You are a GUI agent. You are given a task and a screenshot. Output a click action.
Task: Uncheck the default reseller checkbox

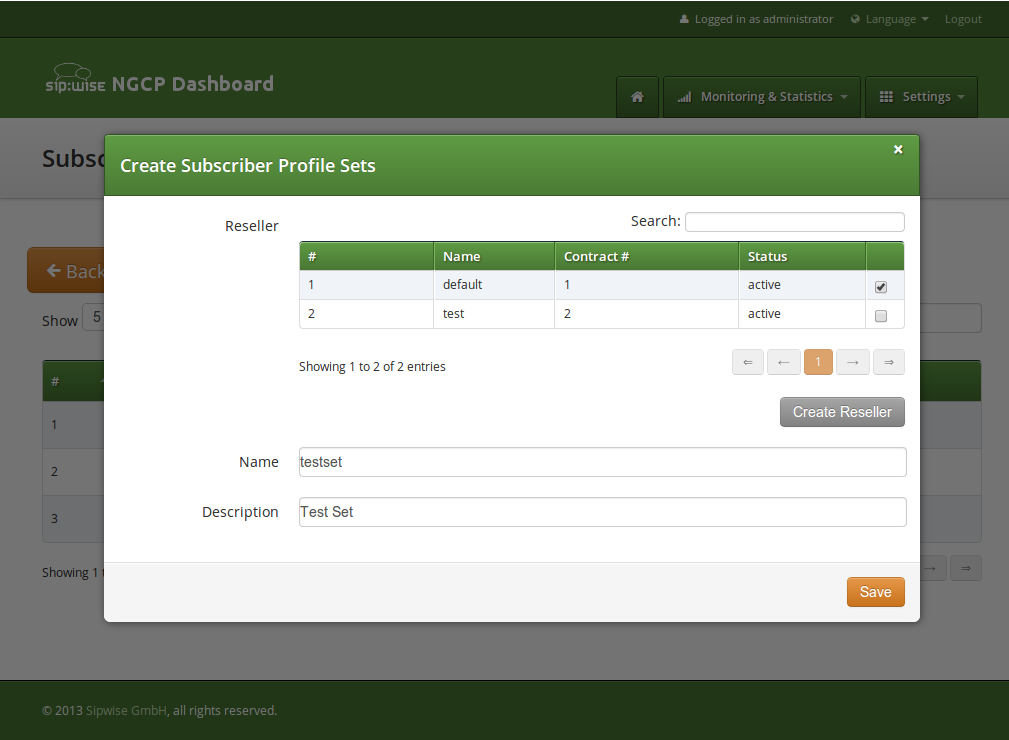880,286
